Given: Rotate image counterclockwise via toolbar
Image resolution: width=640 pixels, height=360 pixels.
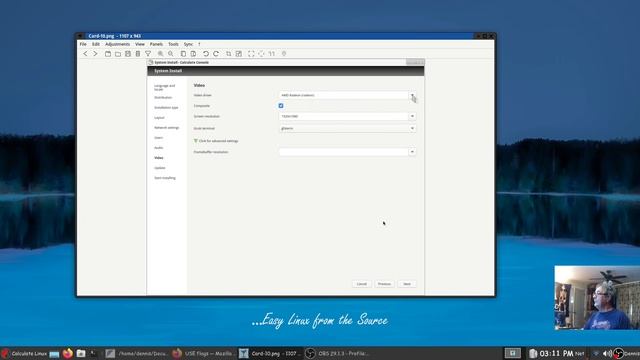Looking at the screenshot, I should (x=206, y=53).
